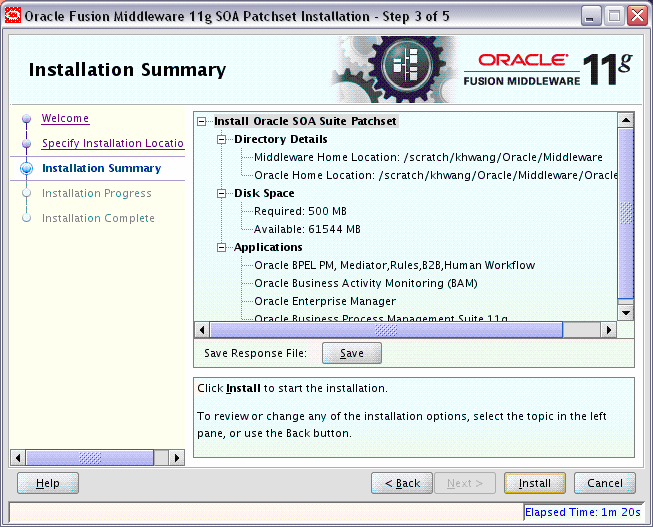Screen dimensions: 653x527
Task: Click the Oracle Fusion Middleware 11g logo
Action: point(548,69)
